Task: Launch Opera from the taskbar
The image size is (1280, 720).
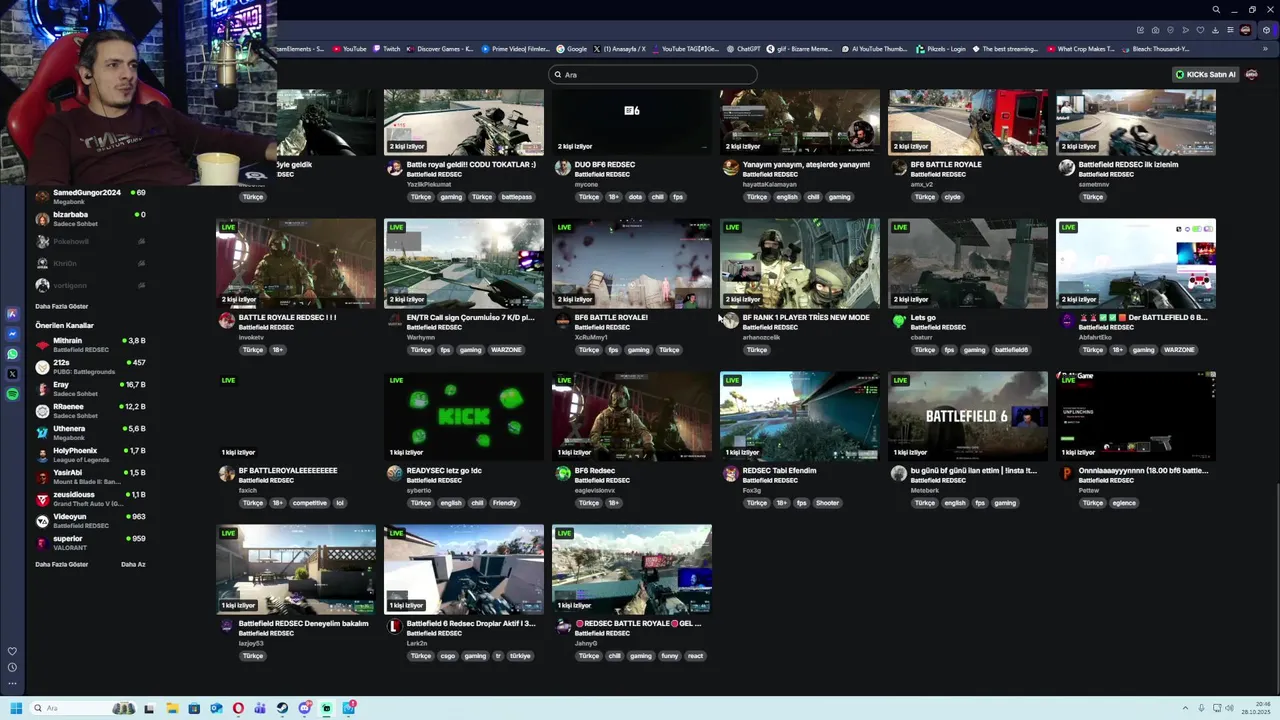Action: click(x=238, y=708)
